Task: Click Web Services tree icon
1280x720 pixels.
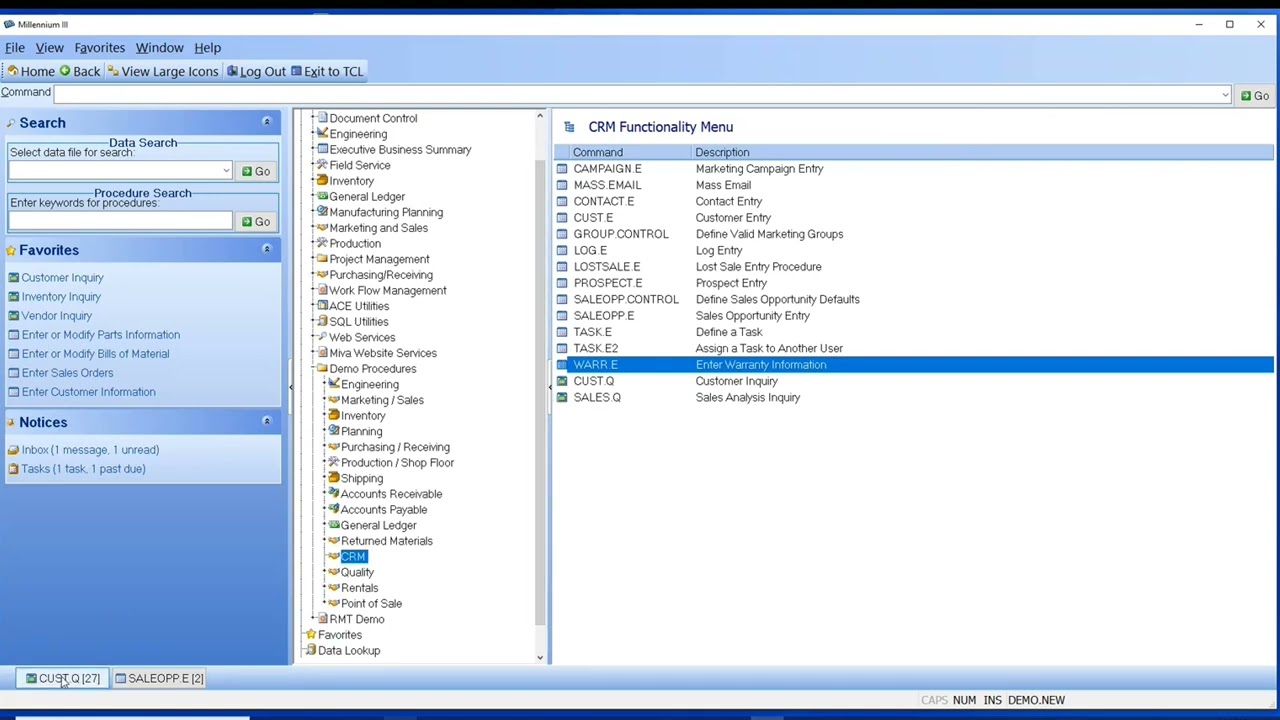Action: tap(322, 337)
